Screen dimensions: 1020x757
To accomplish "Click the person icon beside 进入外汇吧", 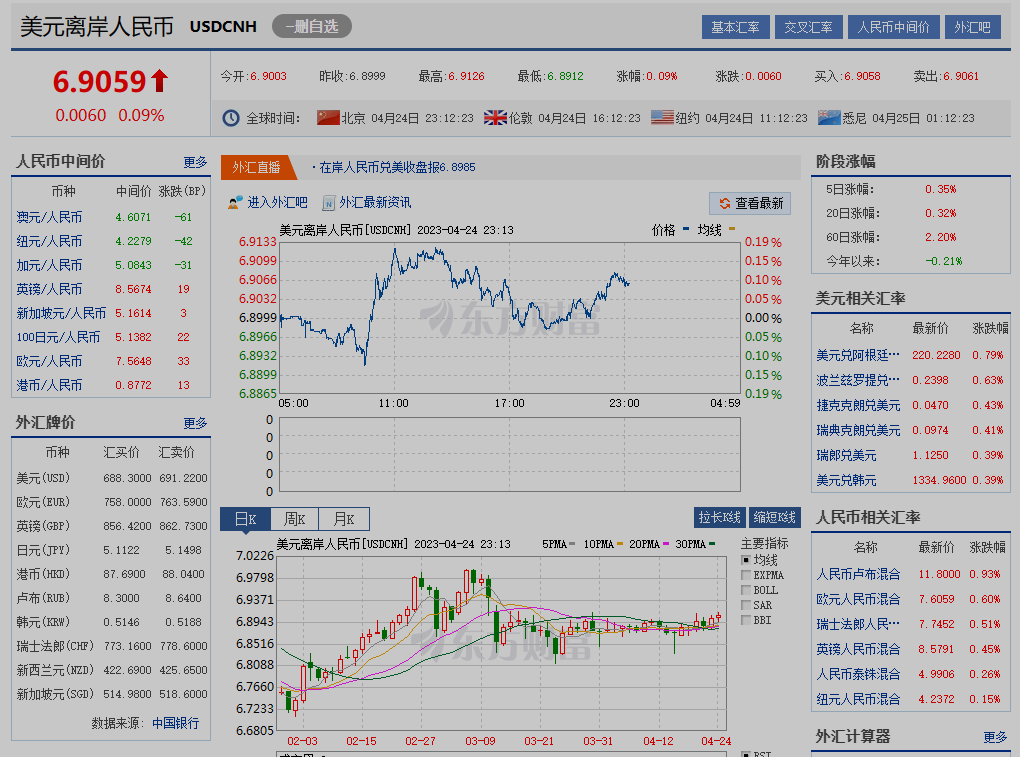I will (x=236, y=202).
